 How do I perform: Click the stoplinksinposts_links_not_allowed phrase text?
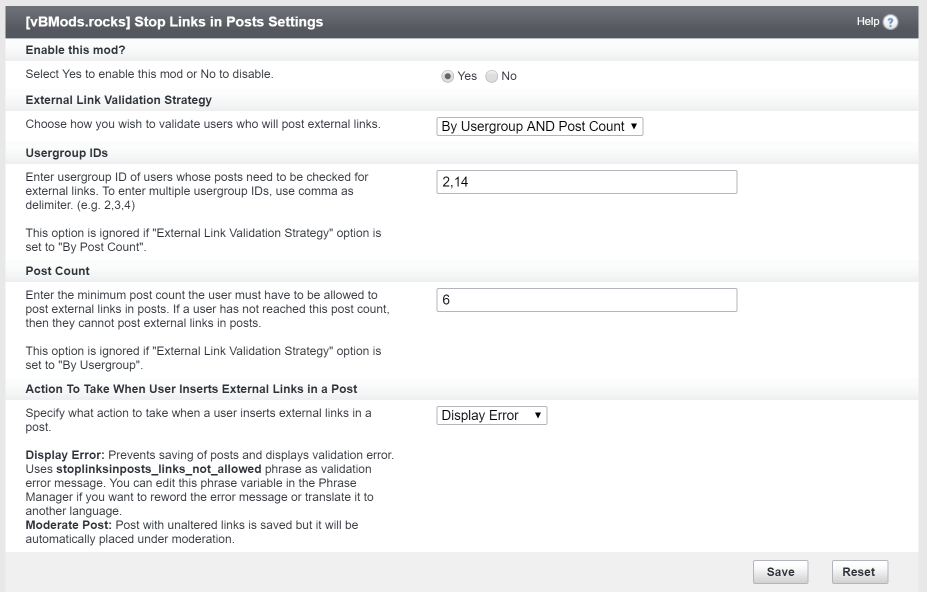click(x=158, y=470)
